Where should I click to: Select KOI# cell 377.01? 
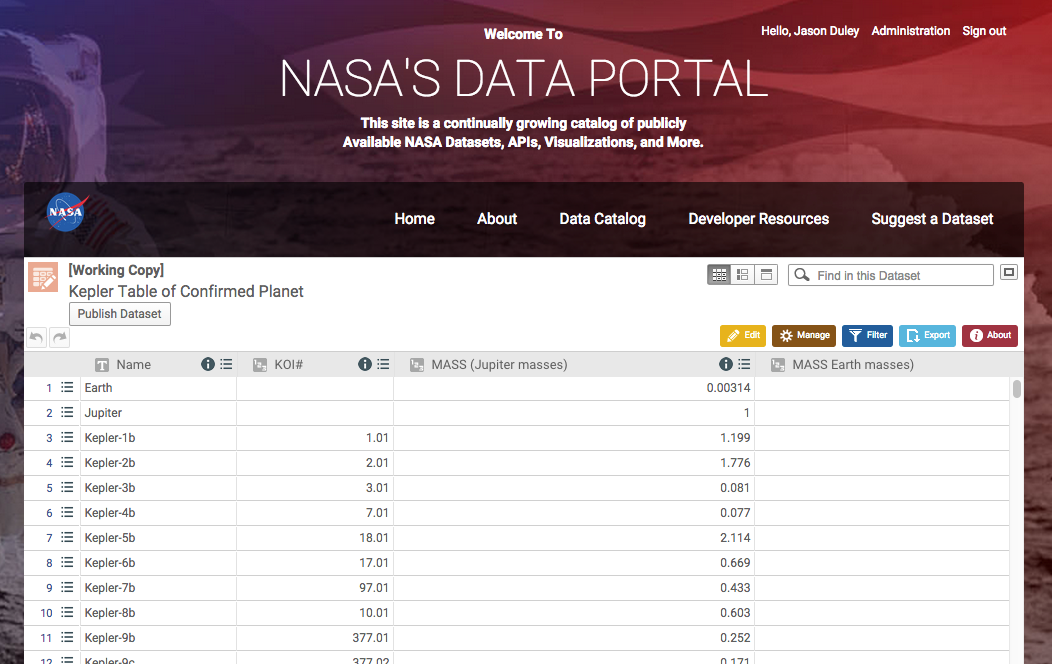click(x=315, y=637)
